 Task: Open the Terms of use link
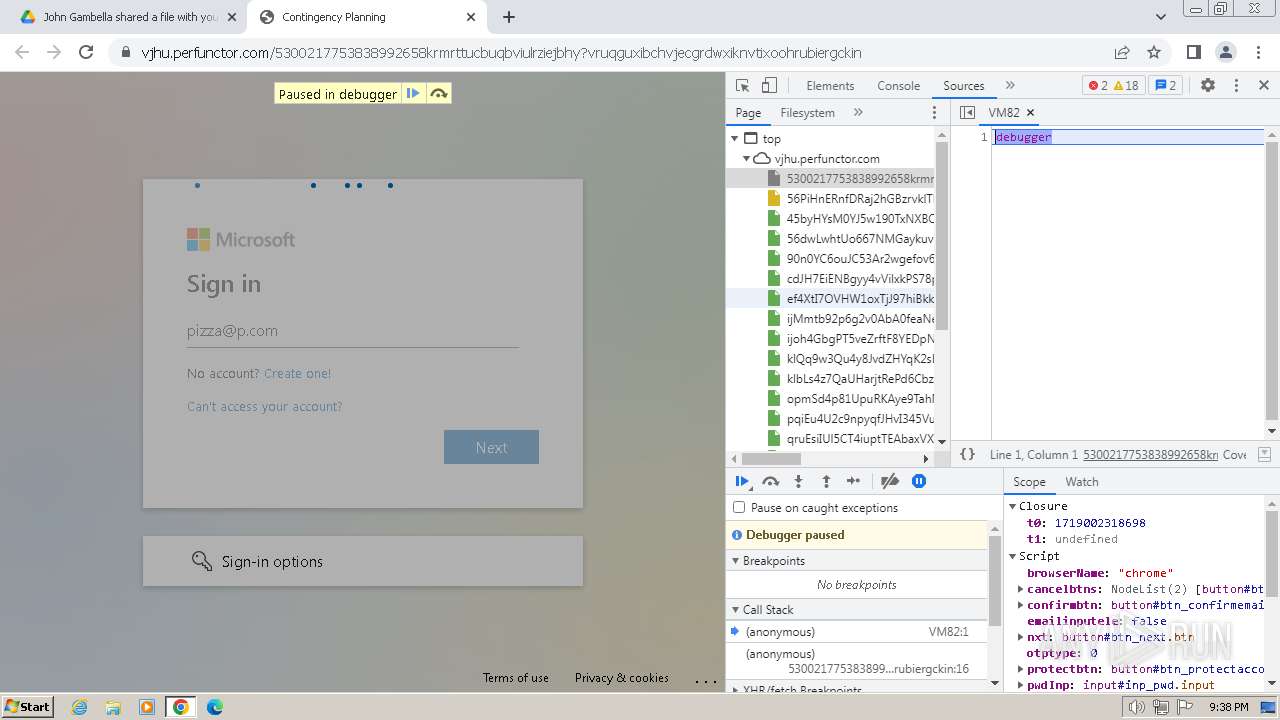516,678
